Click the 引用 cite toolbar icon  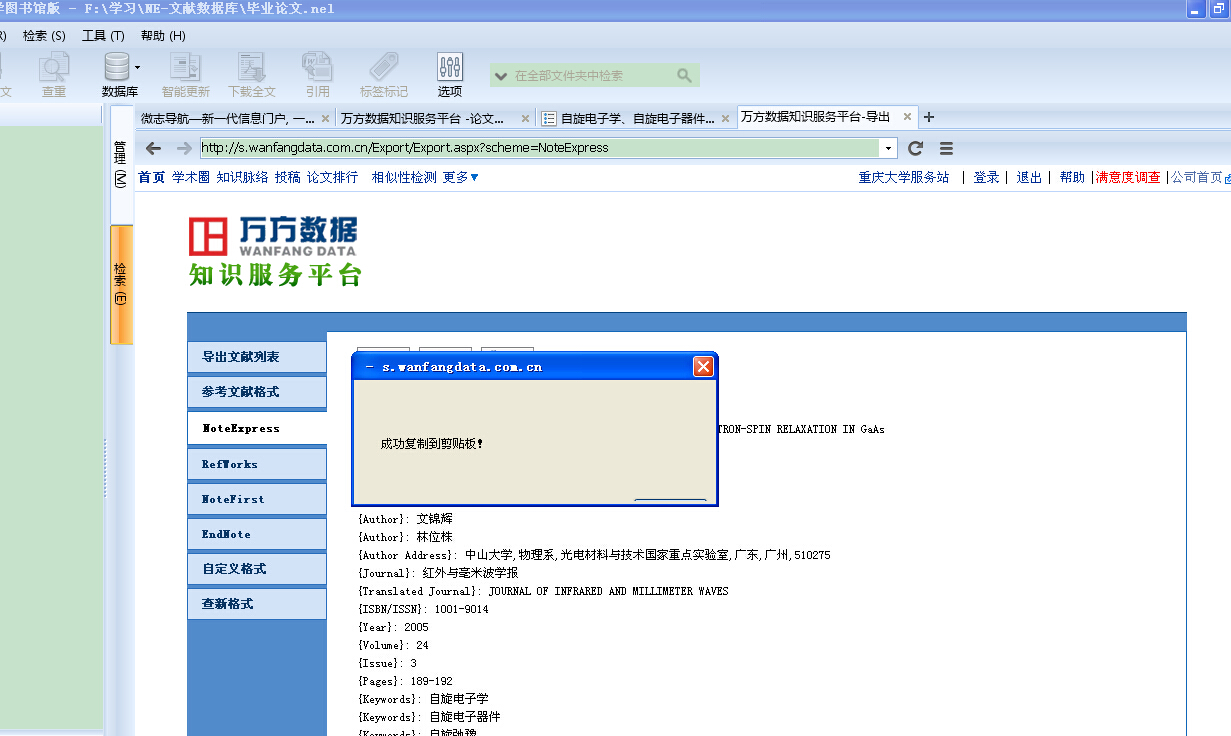pyautogui.click(x=318, y=75)
